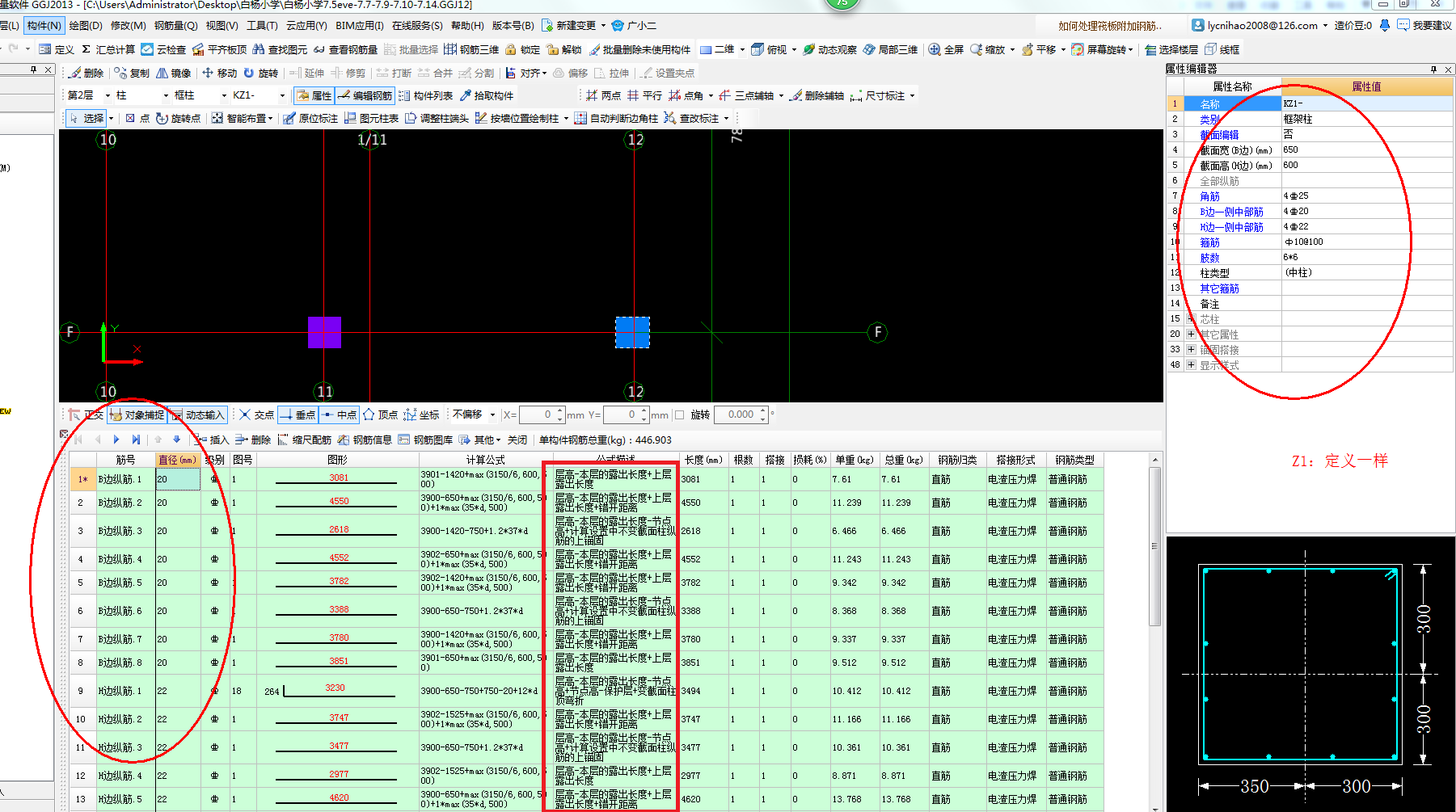The height and width of the screenshot is (812, 1456).
Task: Open 选择楼层 floor selector
Action: (x=1171, y=49)
